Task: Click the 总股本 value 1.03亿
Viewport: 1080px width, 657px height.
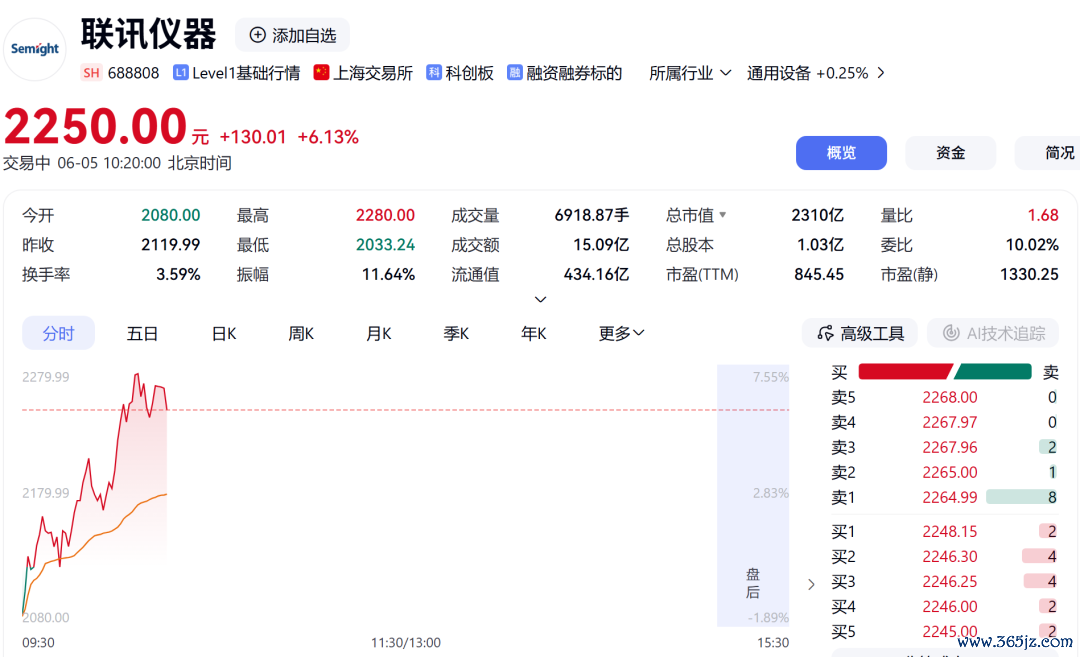Action: click(x=820, y=244)
